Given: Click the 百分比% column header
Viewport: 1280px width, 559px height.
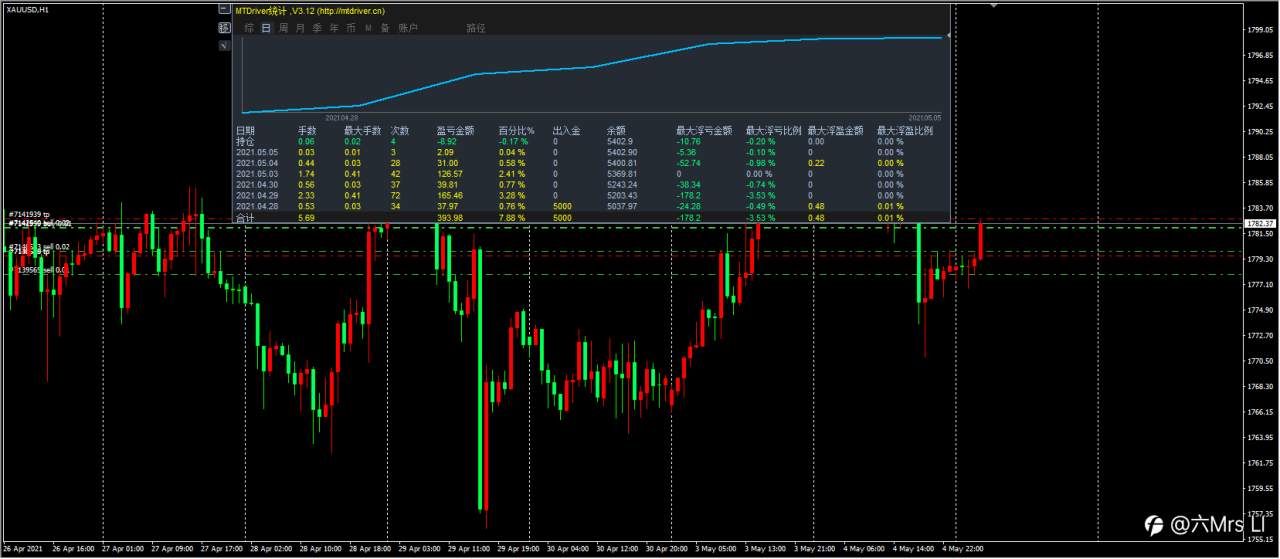Looking at the screenshot, I should click(x=517, y=130).
